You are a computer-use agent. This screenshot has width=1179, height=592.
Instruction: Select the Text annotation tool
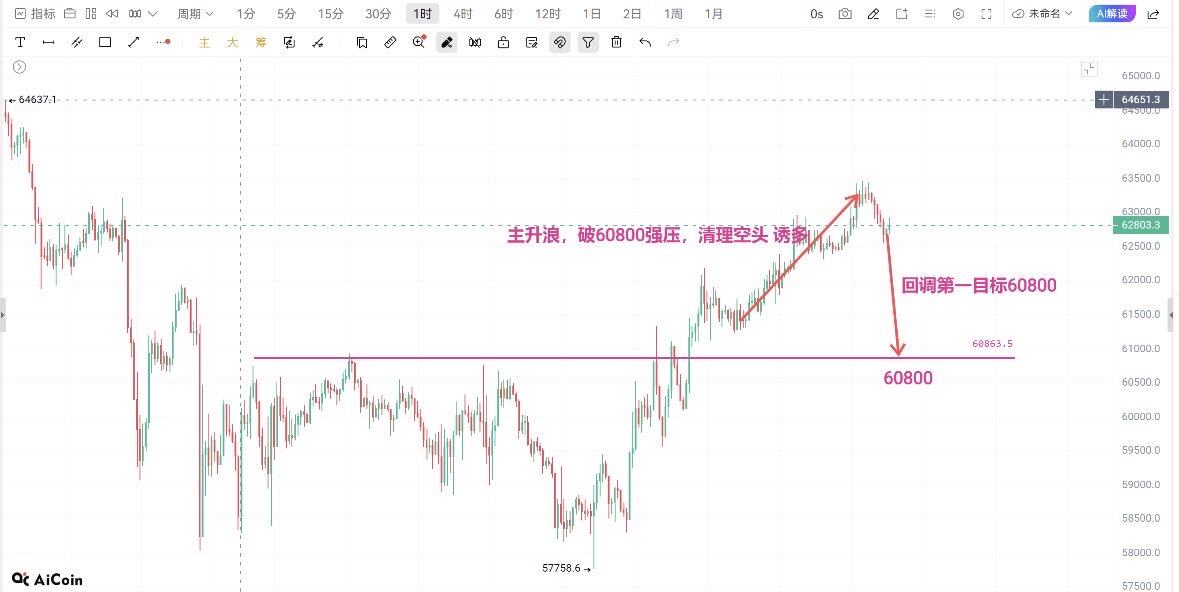(x=20, y=43)
